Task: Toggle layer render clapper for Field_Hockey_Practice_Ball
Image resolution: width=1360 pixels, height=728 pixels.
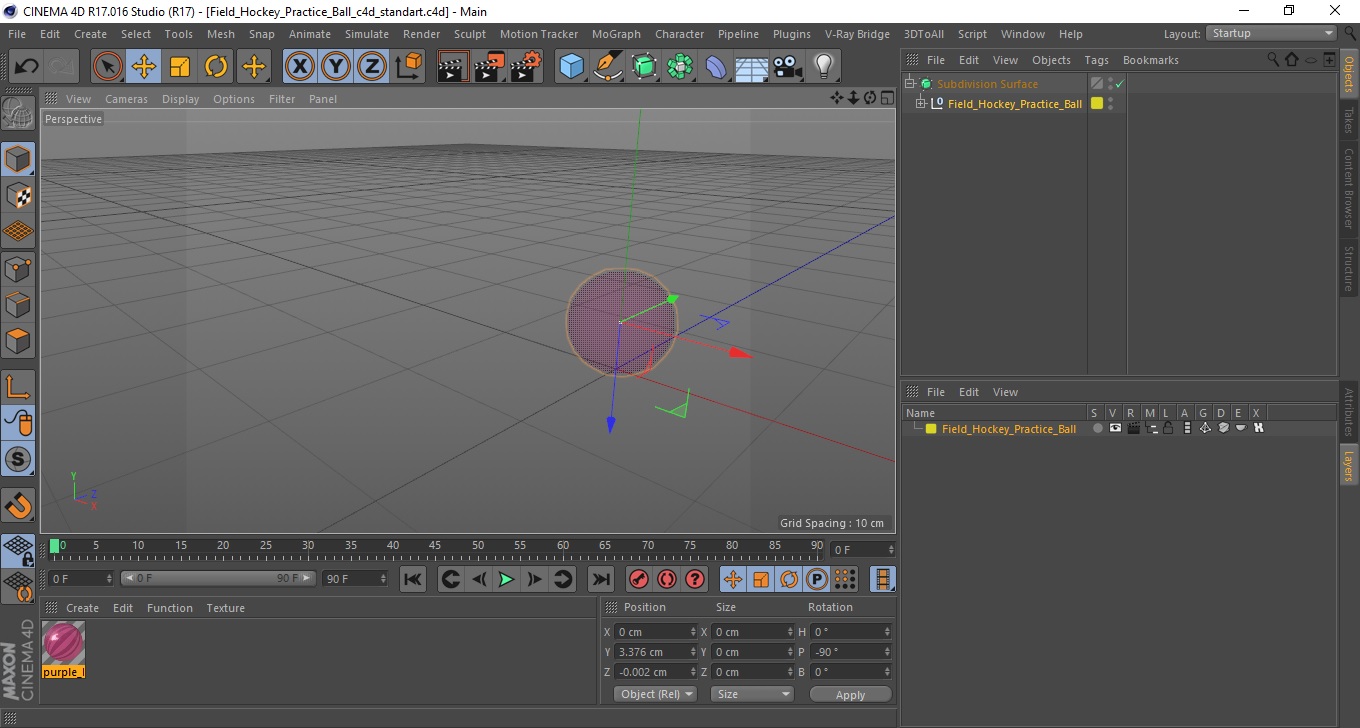Action: [1133, 428]
